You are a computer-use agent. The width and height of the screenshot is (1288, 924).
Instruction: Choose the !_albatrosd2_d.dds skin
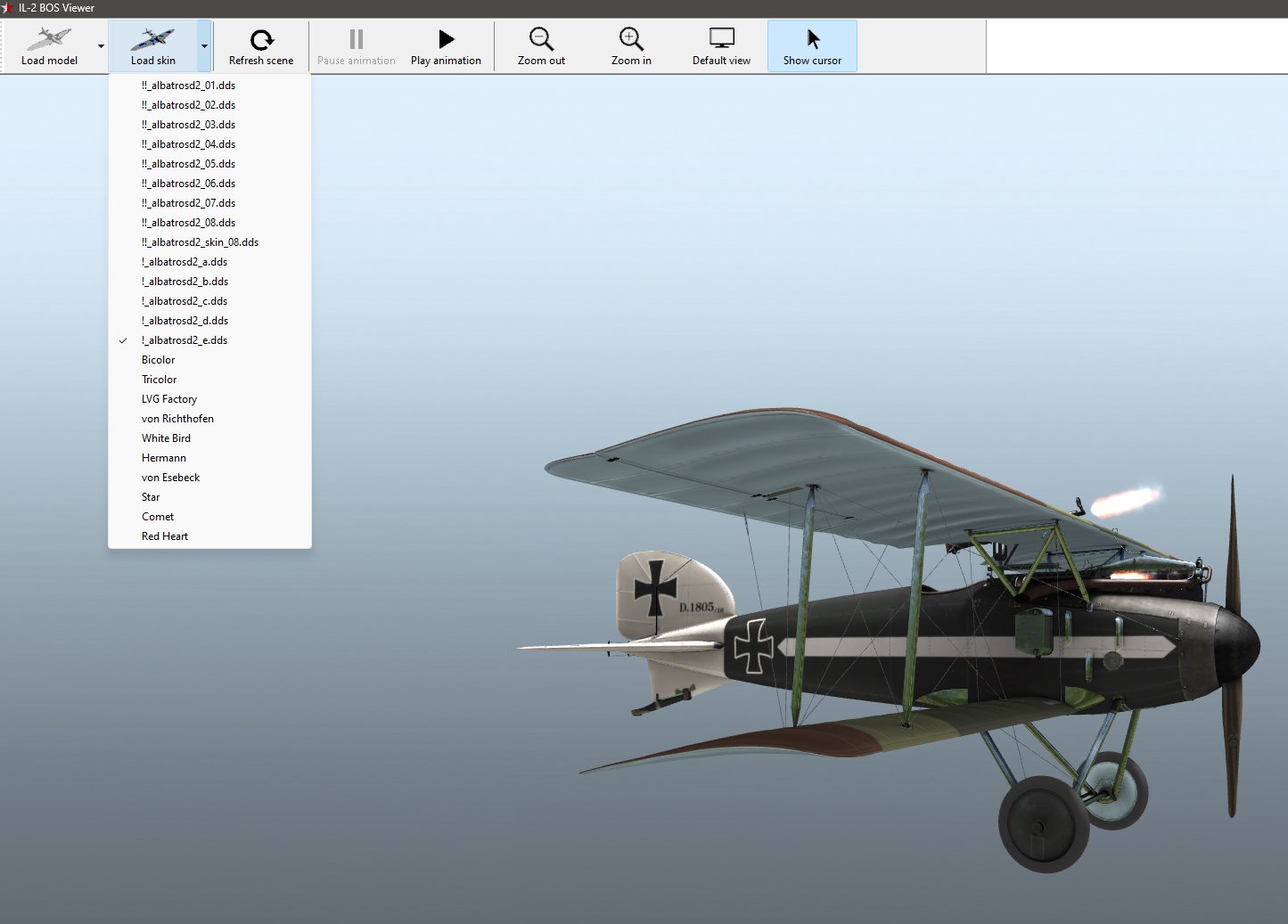tap(209, 321)
